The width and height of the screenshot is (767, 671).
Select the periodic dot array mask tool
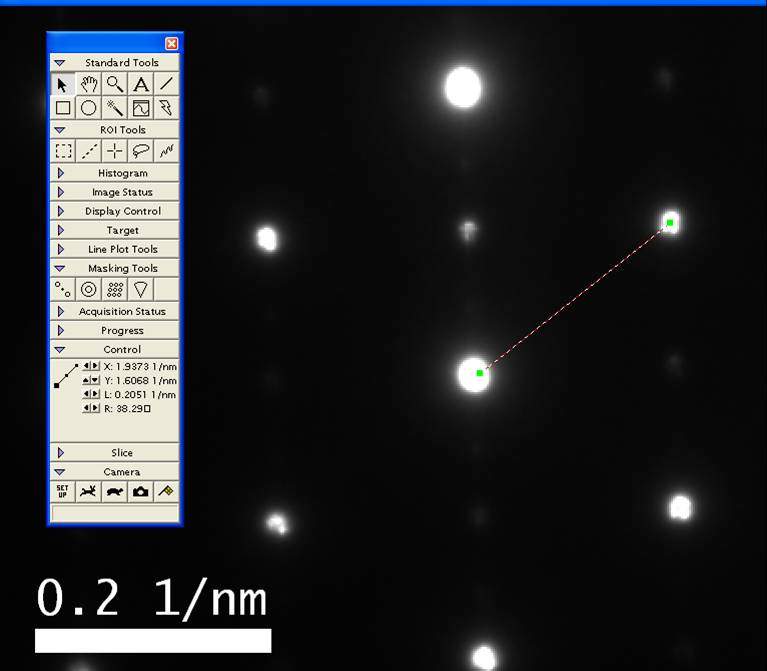tap(114, 290)
